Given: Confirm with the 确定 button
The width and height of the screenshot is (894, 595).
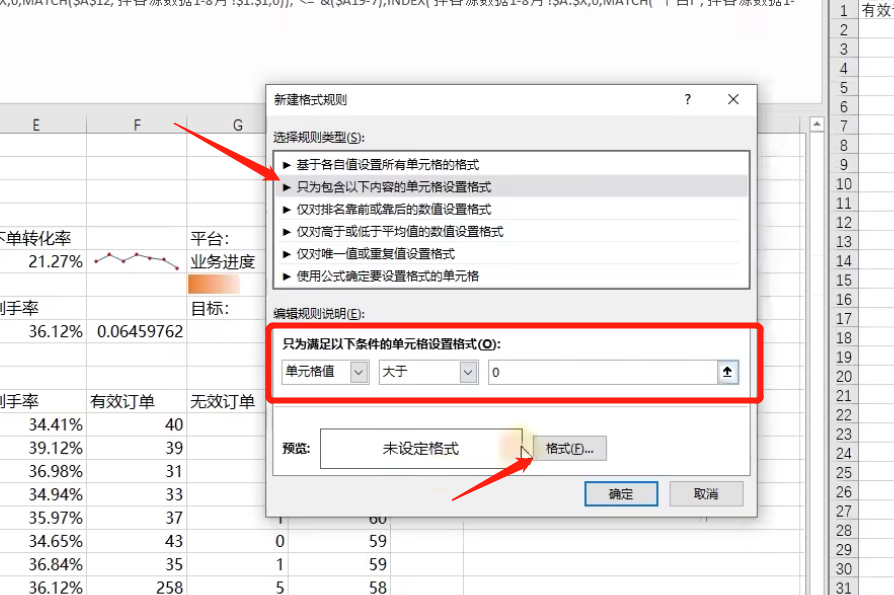Looking at the screenshot, I should [x=621, y=494].
